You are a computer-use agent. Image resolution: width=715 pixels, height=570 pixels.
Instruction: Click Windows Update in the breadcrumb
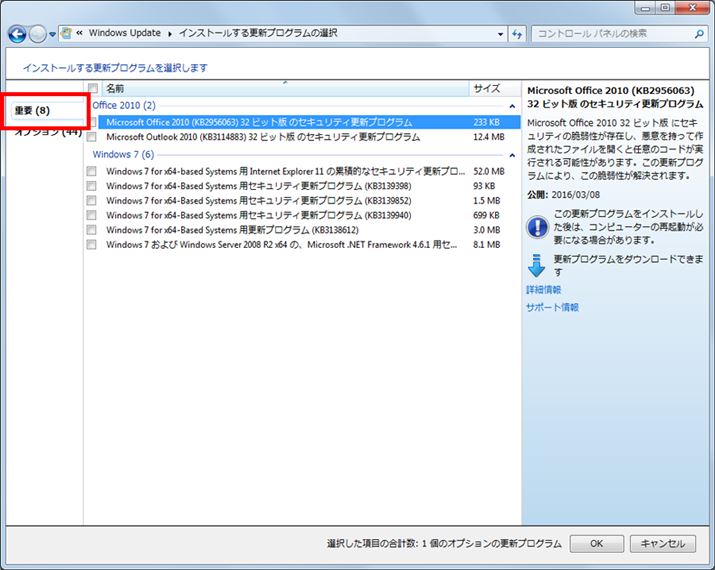click(124, 33)
